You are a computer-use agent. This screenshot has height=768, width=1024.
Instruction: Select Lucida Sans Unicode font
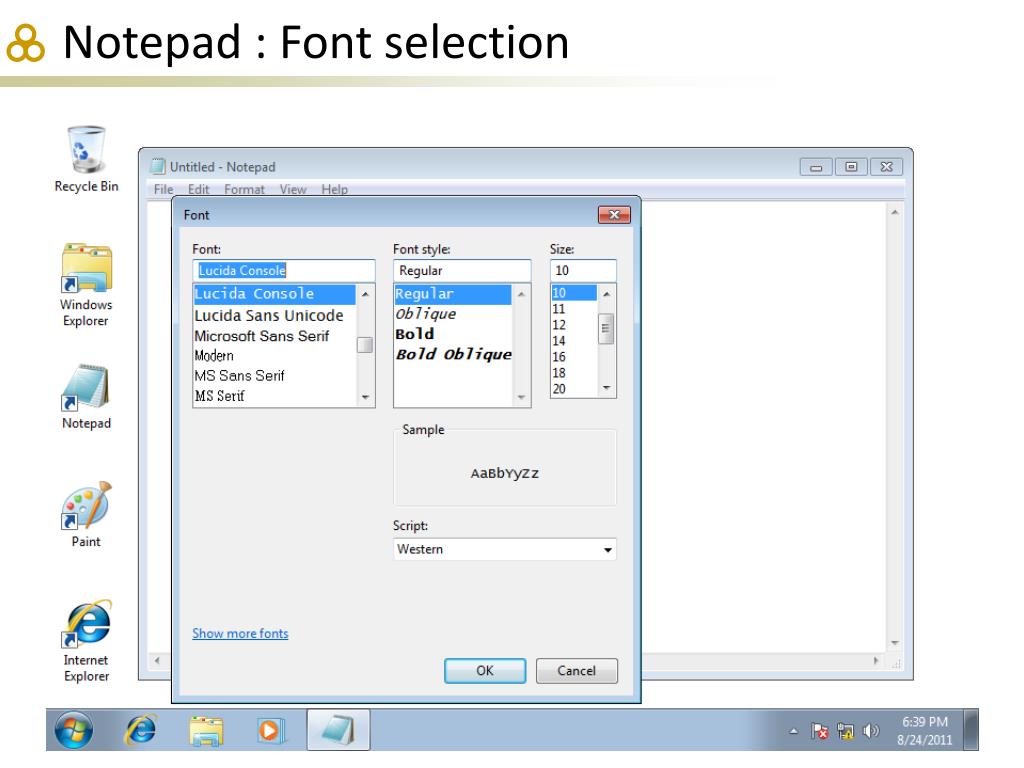tap(275, 315)
